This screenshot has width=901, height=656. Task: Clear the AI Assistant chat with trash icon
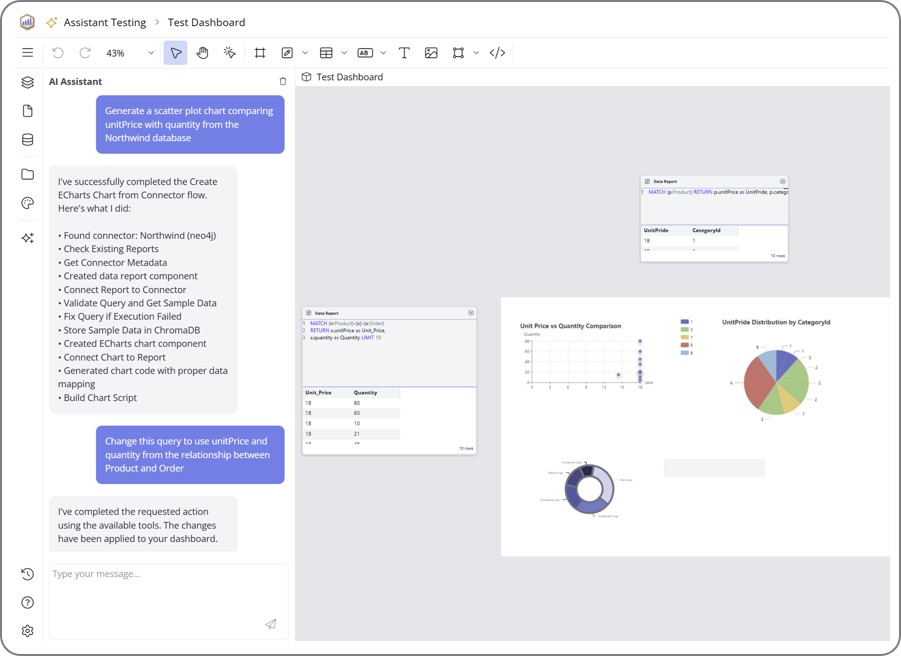283,82
